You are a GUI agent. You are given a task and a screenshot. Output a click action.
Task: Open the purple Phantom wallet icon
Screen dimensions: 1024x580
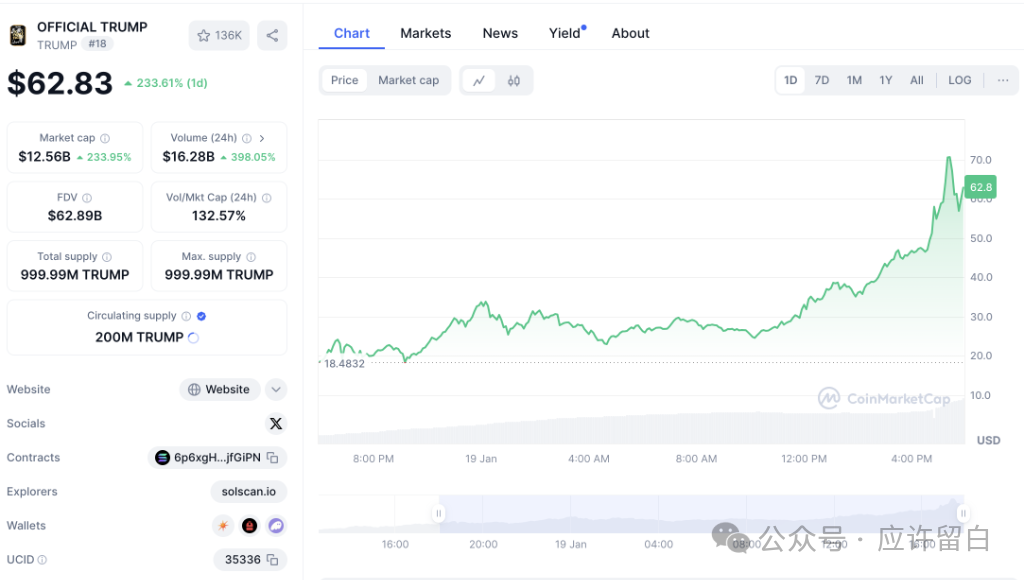click(276, 525)
